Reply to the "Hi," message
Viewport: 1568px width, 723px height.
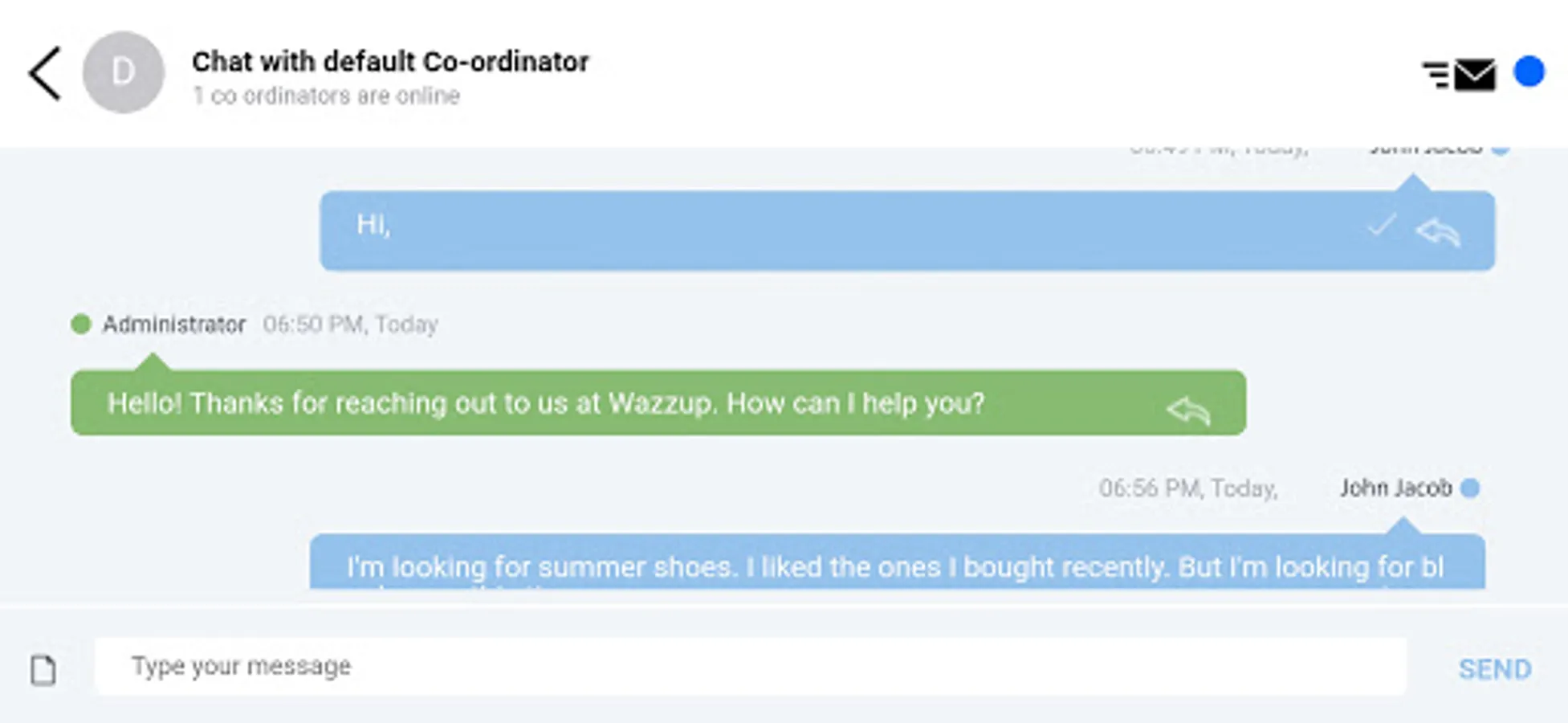1437,232
